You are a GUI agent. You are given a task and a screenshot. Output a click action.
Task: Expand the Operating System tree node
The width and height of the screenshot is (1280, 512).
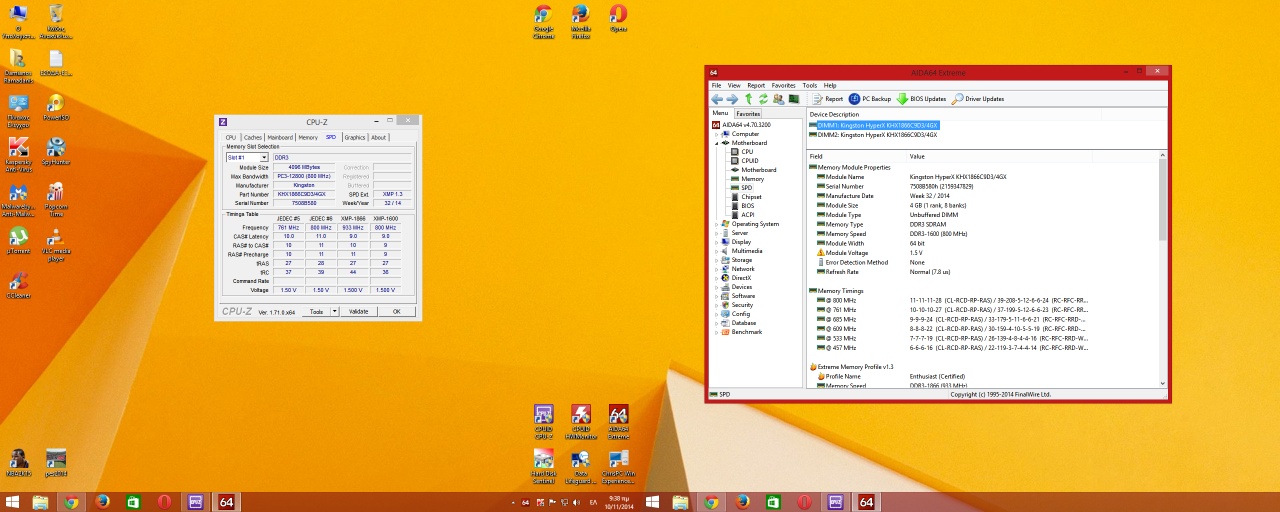tap(717, 224)
